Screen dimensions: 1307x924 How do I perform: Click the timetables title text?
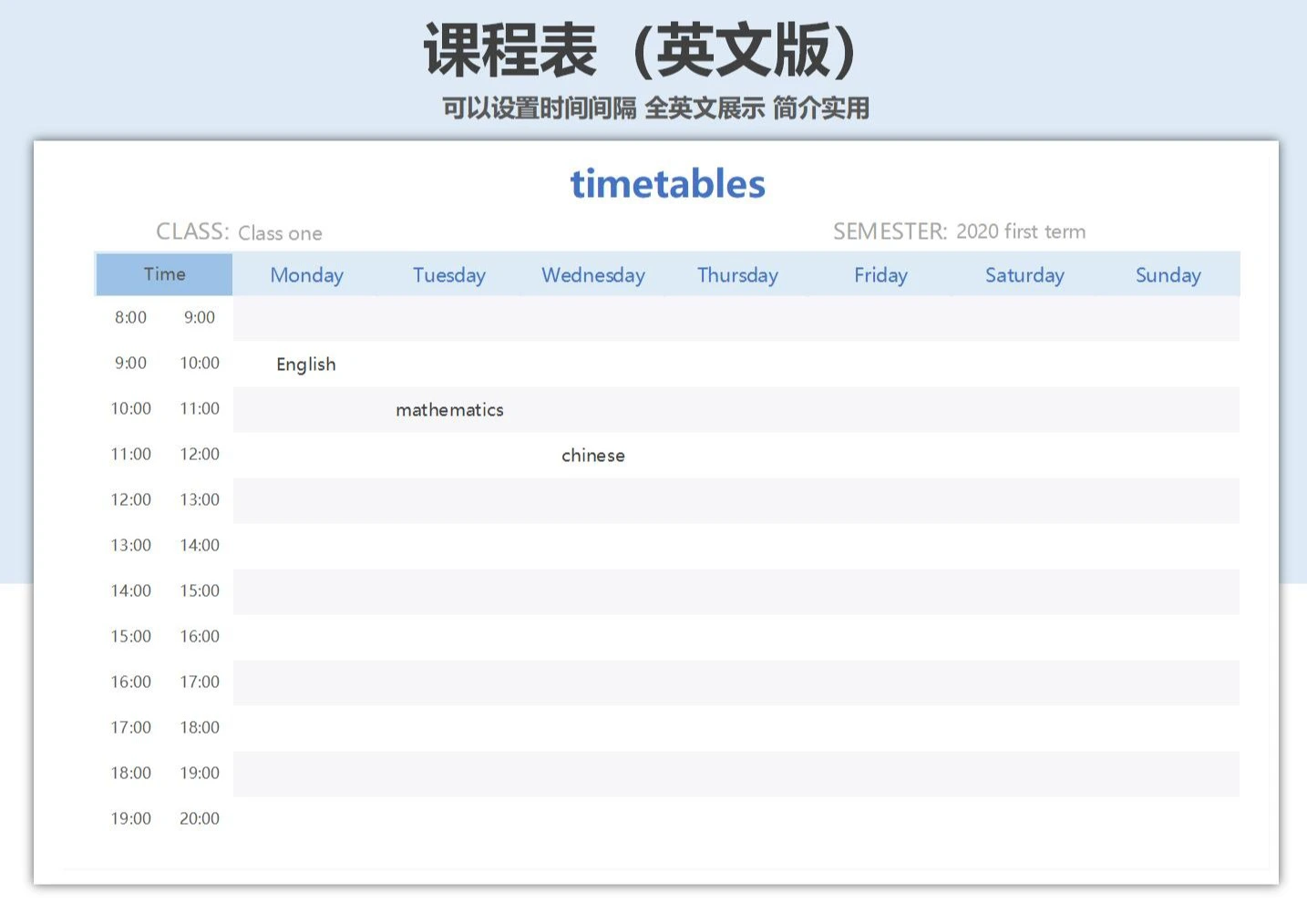(667, 183)
